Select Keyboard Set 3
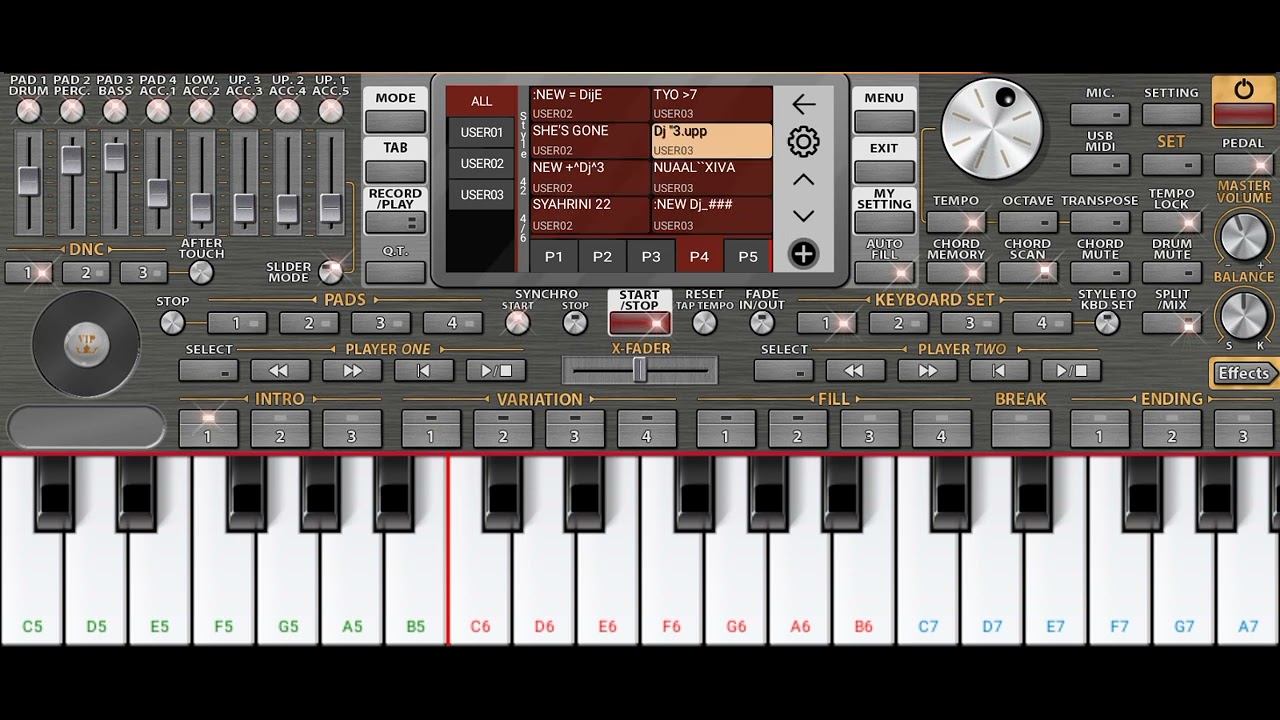This screenshot has height=720, width=1280. coord(970,323)
